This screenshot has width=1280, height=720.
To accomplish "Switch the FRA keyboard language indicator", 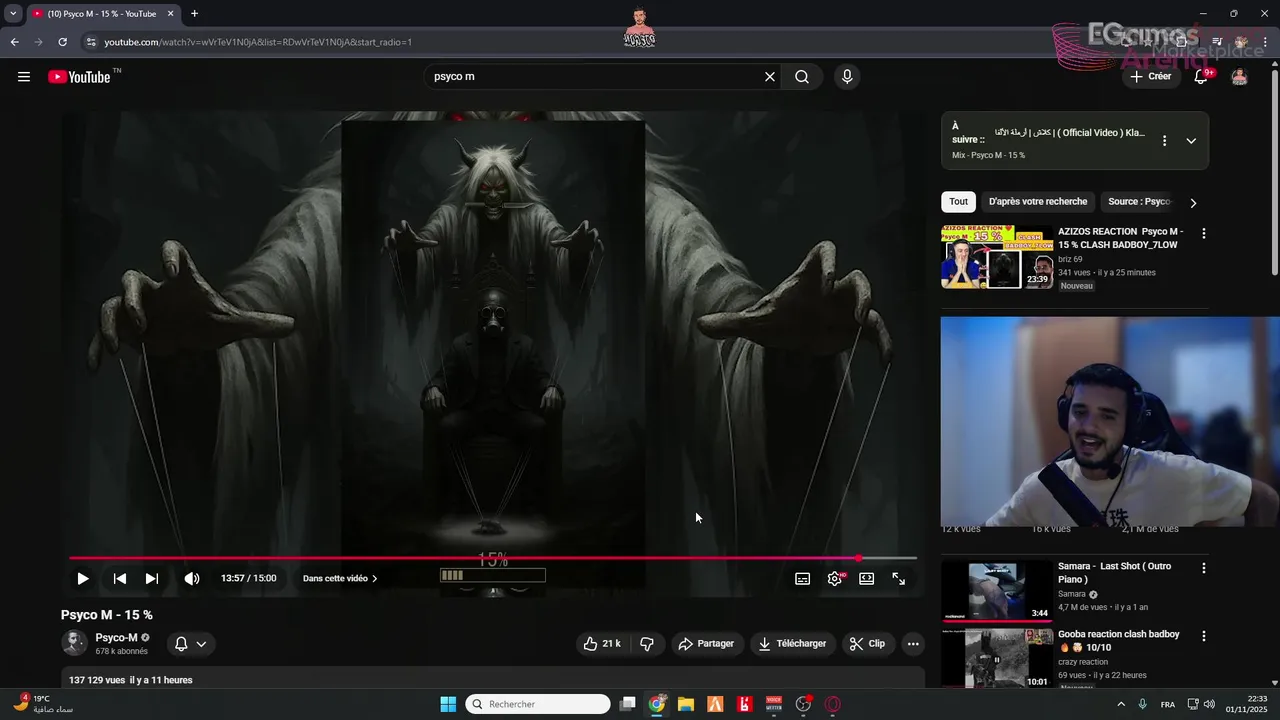I will [x=1168, y=704].
